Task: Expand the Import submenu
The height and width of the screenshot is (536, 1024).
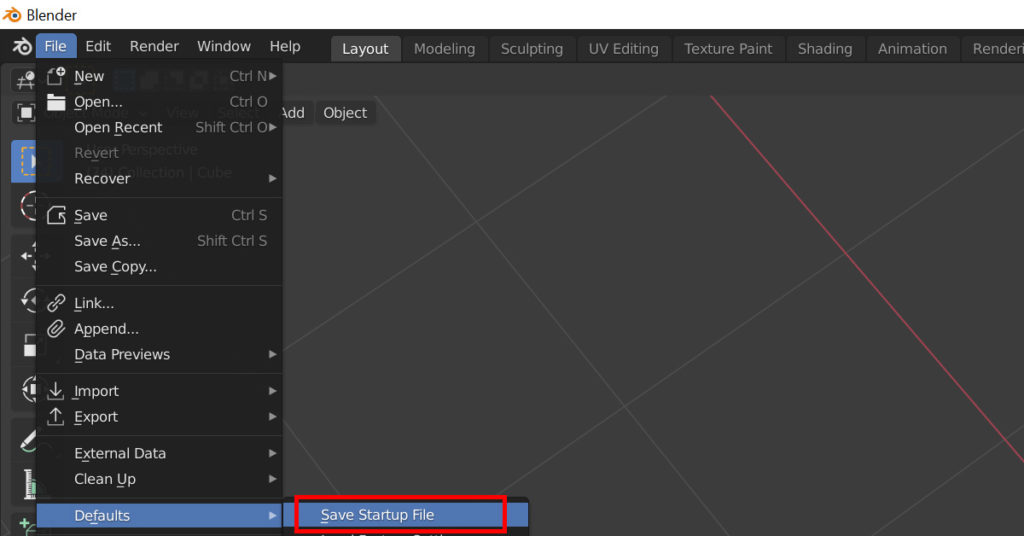Action: point(159,391)
